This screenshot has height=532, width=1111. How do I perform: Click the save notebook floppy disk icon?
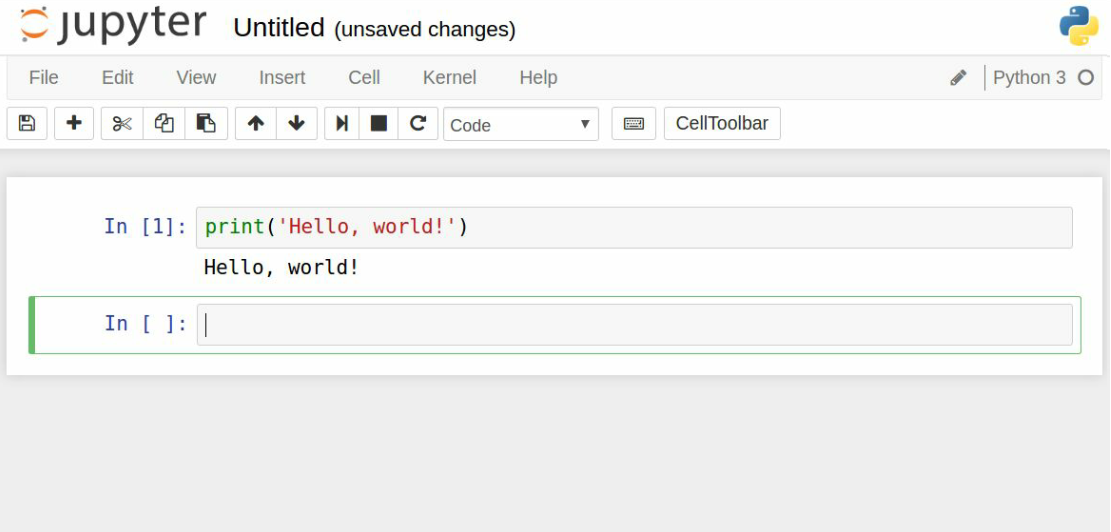[27, 124]
